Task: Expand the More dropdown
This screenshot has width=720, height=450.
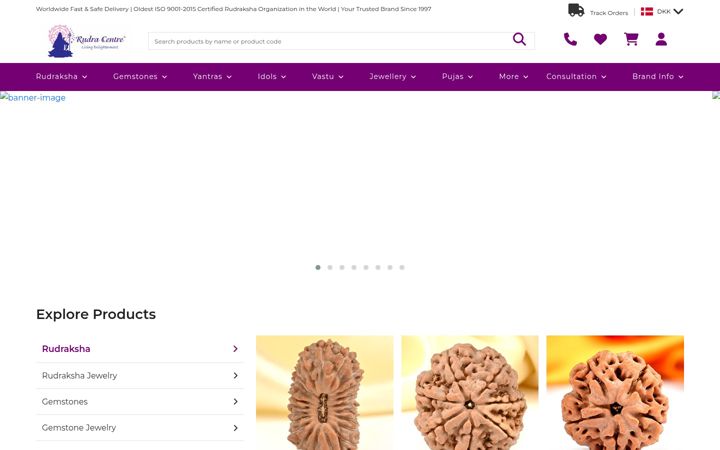Action: pos(514,77)
